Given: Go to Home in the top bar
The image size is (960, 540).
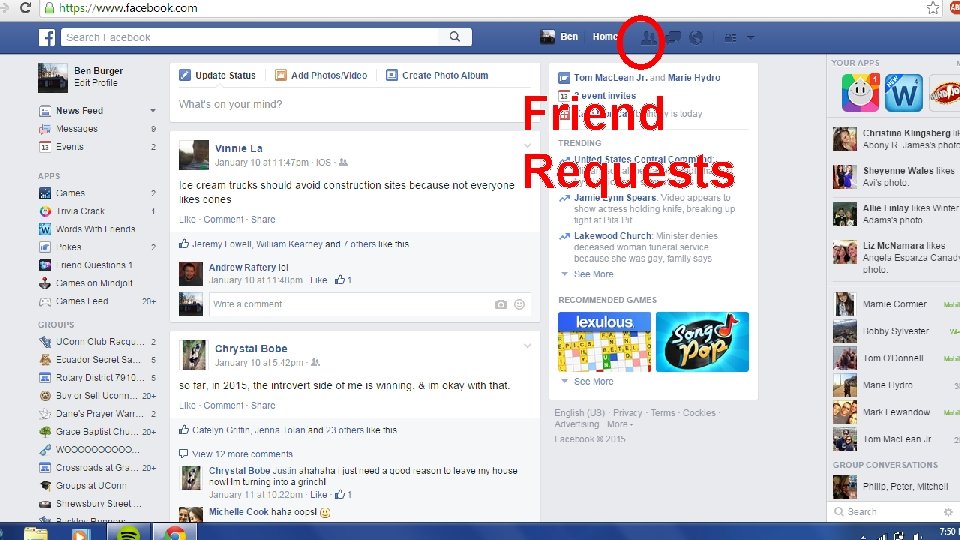Looking at the screenshot, I should (604, 37).
